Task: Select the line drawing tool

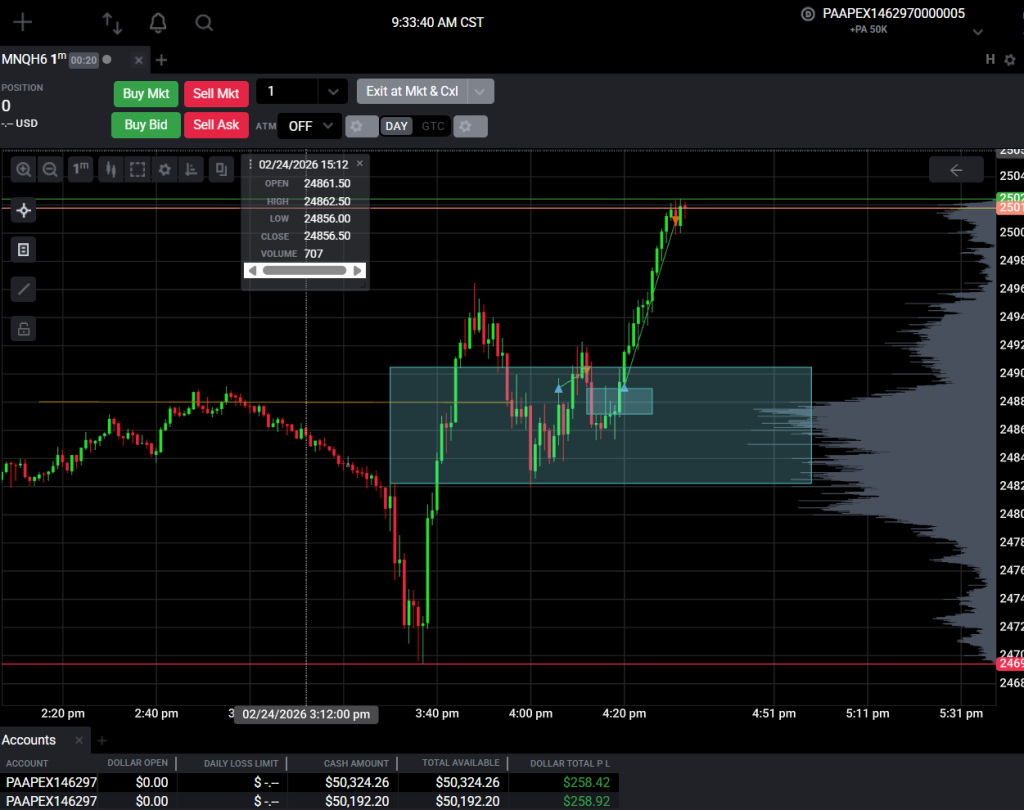Action: tap(24, 290)
